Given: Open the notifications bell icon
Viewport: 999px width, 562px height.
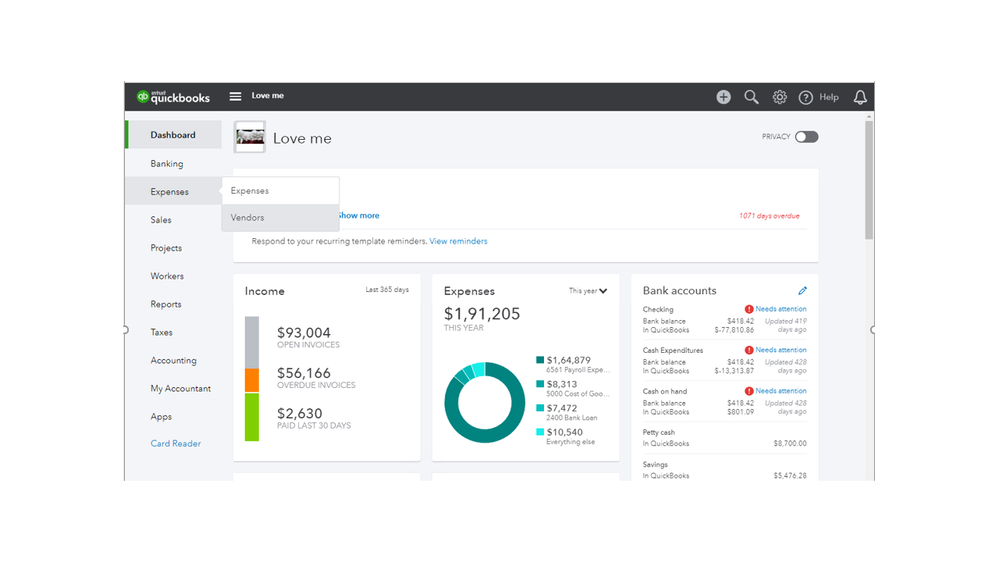Looking at the screenshot, I should pos(860,97).
